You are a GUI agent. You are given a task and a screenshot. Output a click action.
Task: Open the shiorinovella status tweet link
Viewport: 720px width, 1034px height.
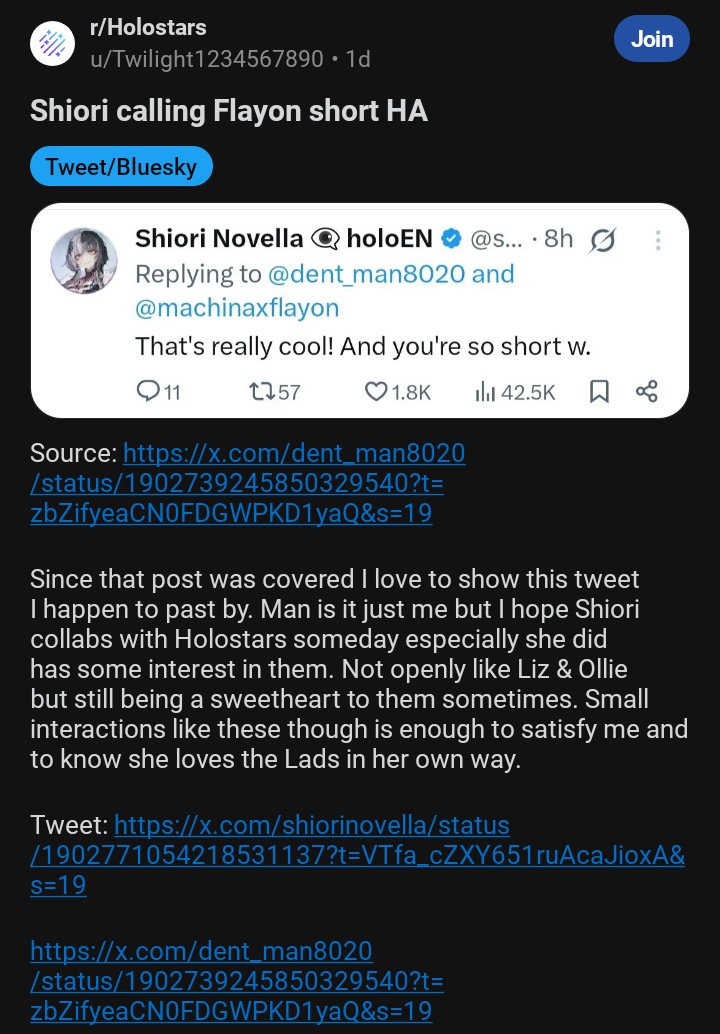point(312,826)
